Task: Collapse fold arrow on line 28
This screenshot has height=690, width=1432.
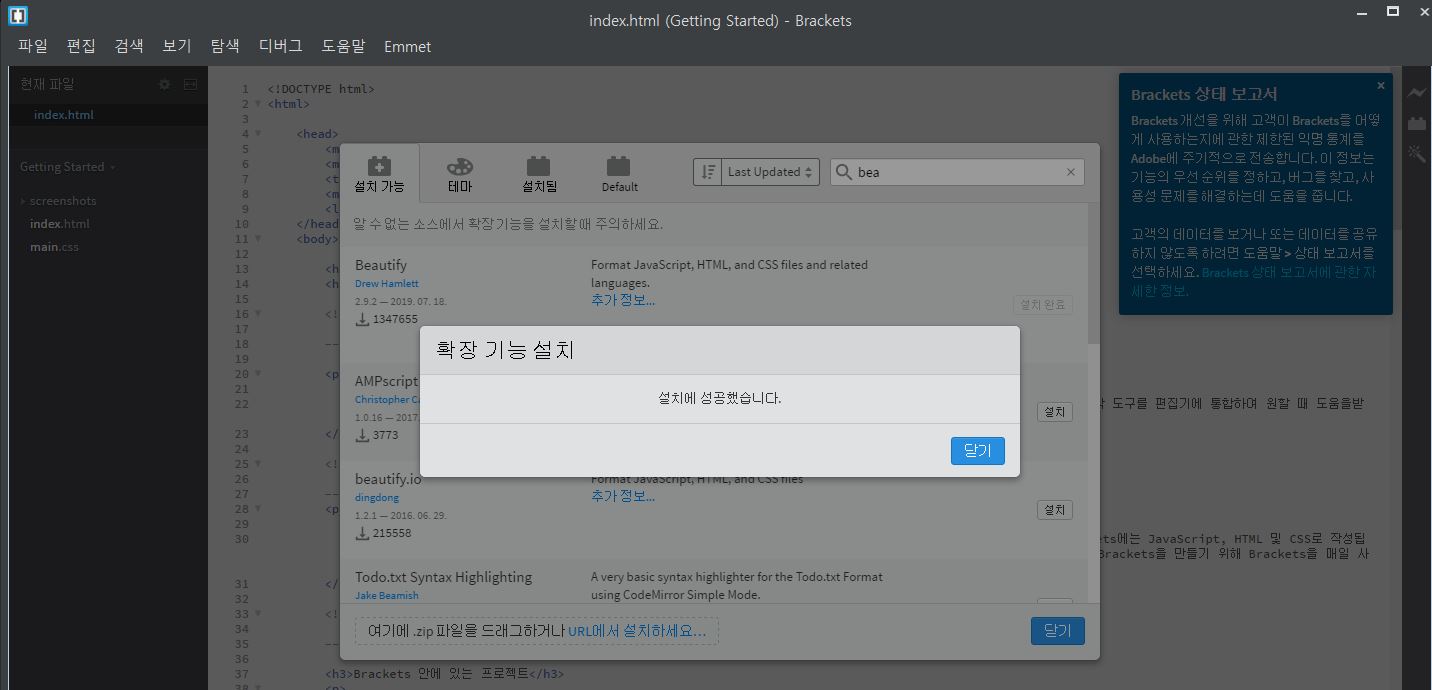Action: pos(258,509)
